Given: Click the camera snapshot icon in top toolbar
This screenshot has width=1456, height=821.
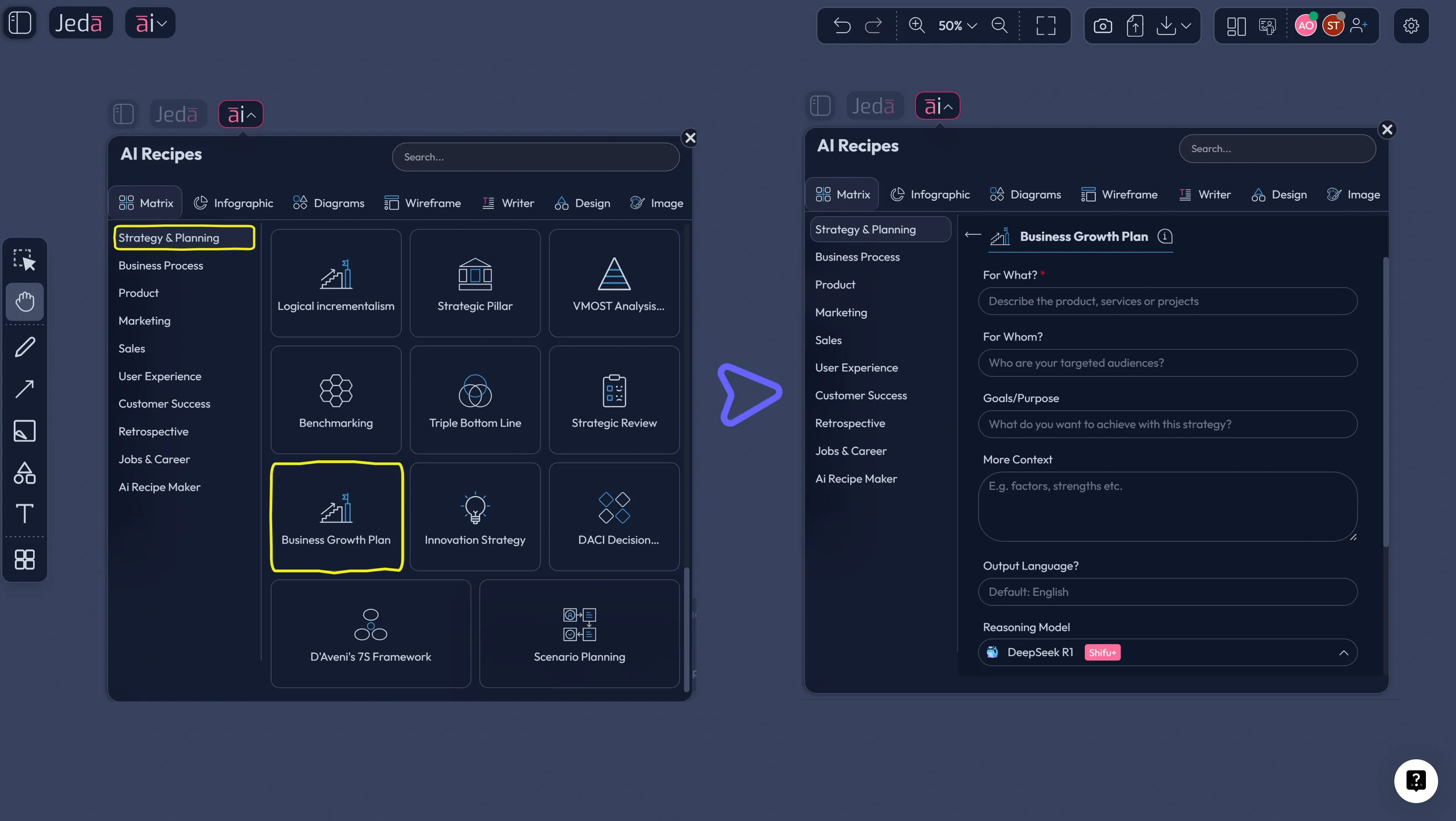Looking at the screenshot, I should [x=1103, y=26].
